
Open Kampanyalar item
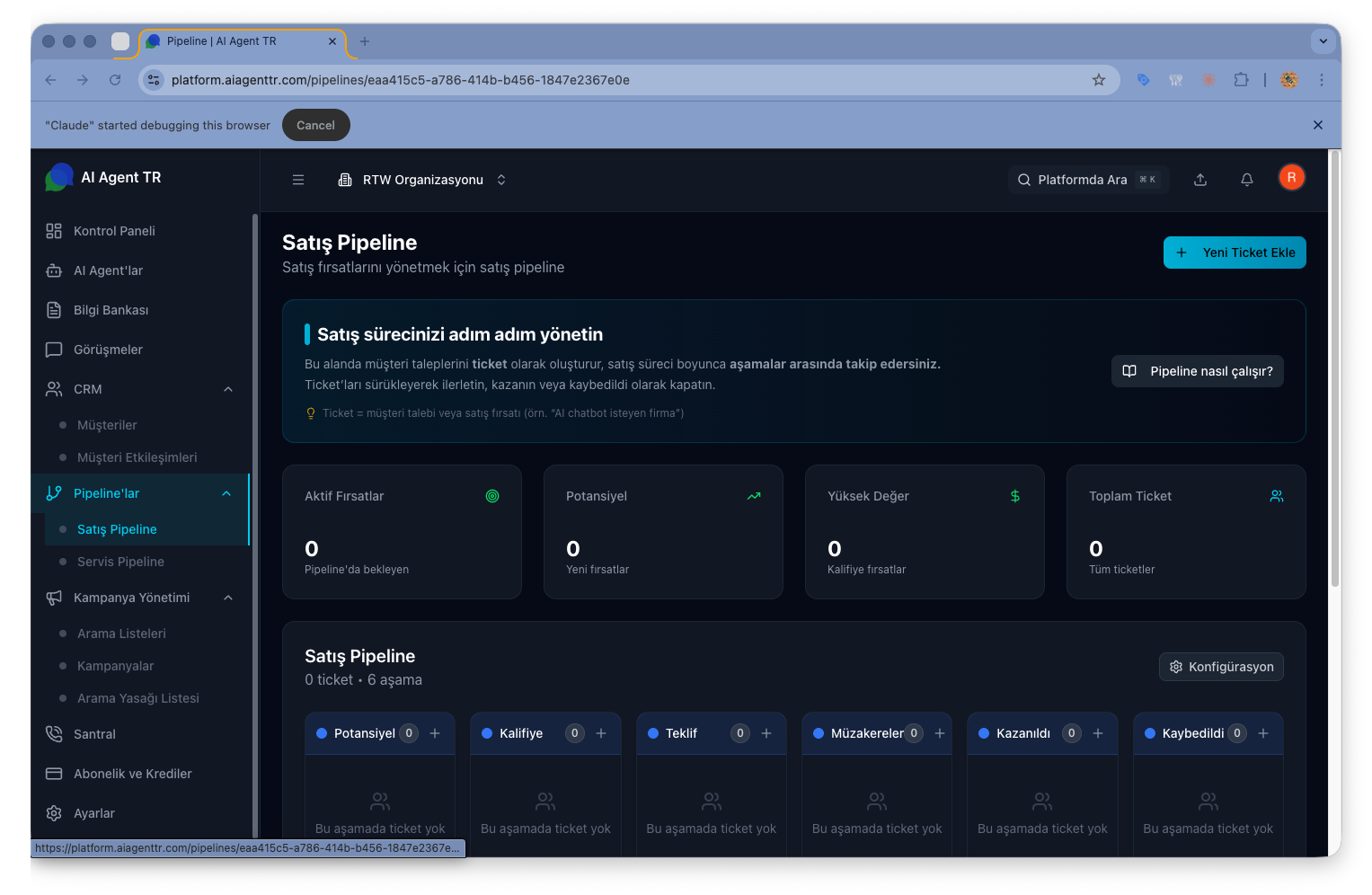[x=115, y=666]
